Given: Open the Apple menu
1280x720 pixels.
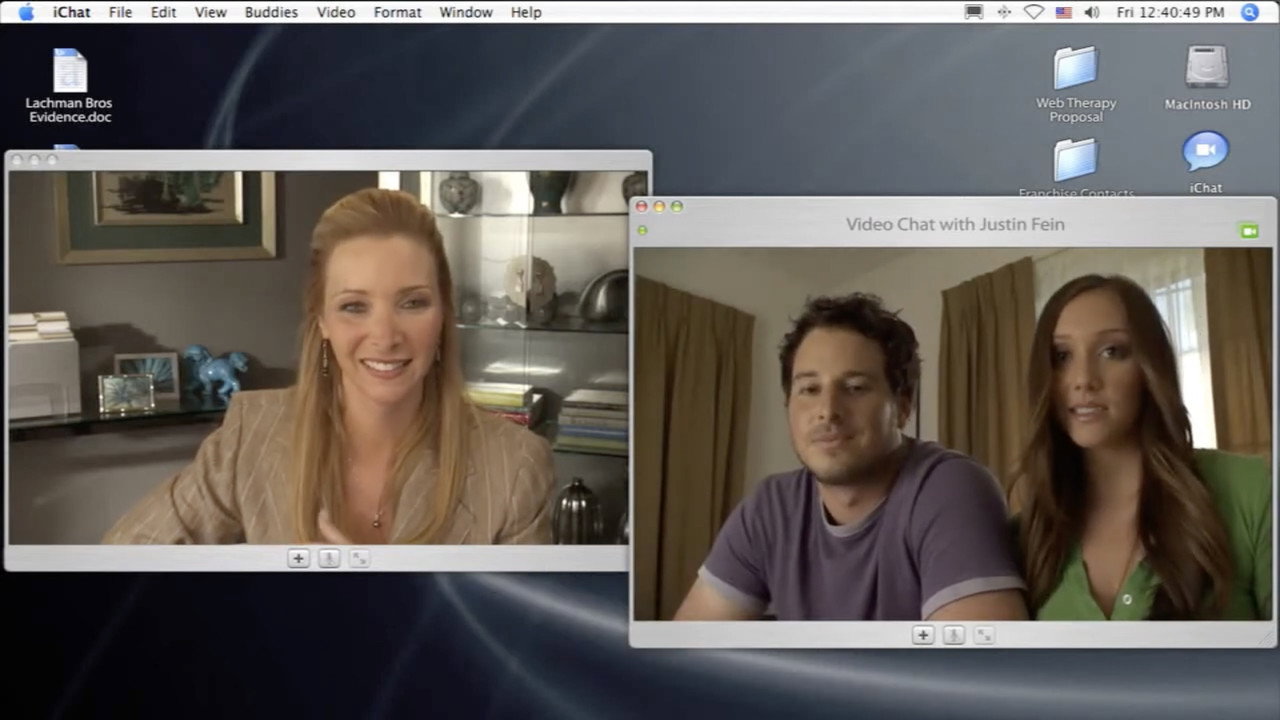Looking at the screenshot, I should (x=27, y=12).
